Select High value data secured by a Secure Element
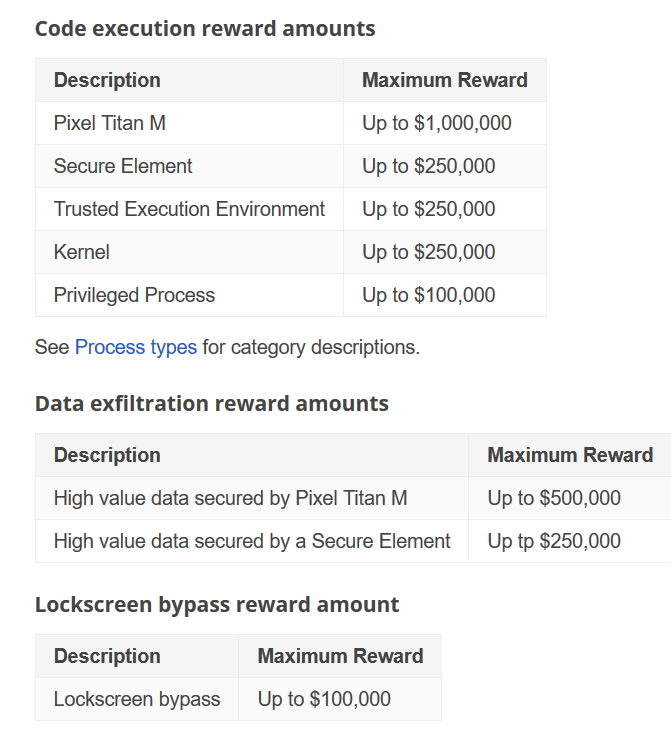The height and width of the screenshot is (737, 671). [x=252, y=541]
